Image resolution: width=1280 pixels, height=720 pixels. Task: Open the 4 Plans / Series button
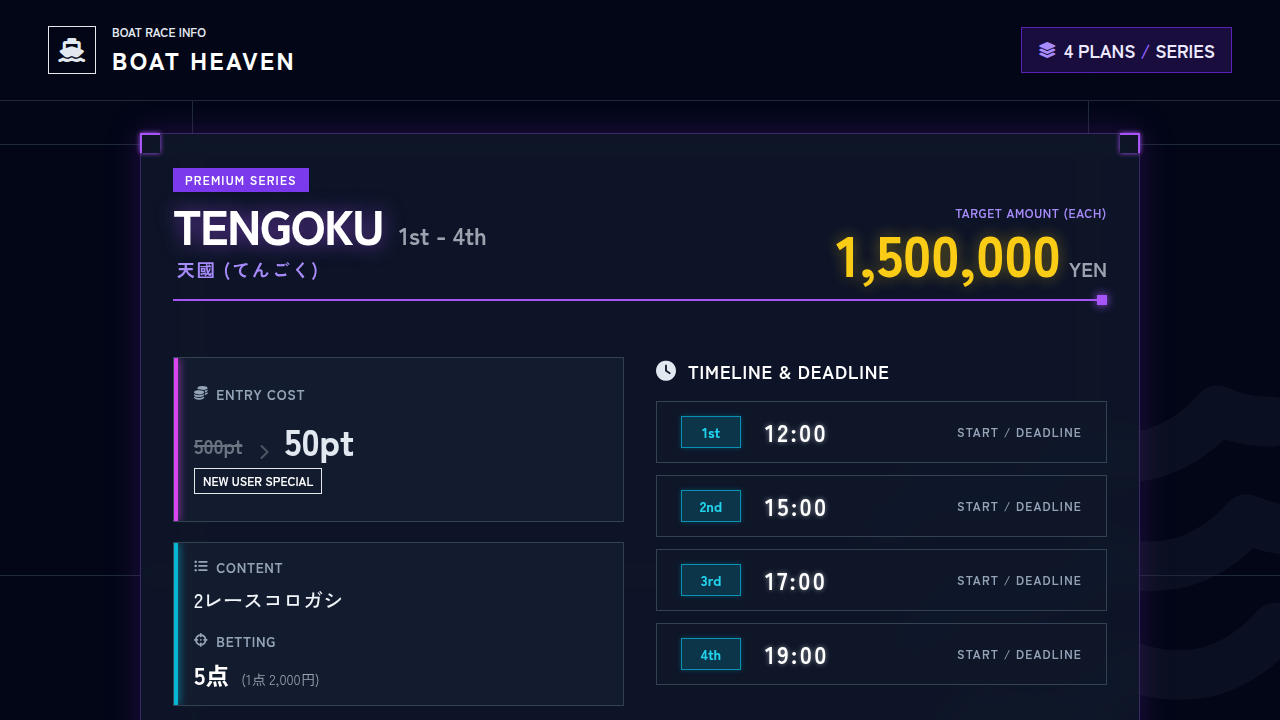(x=1126, y=51)
